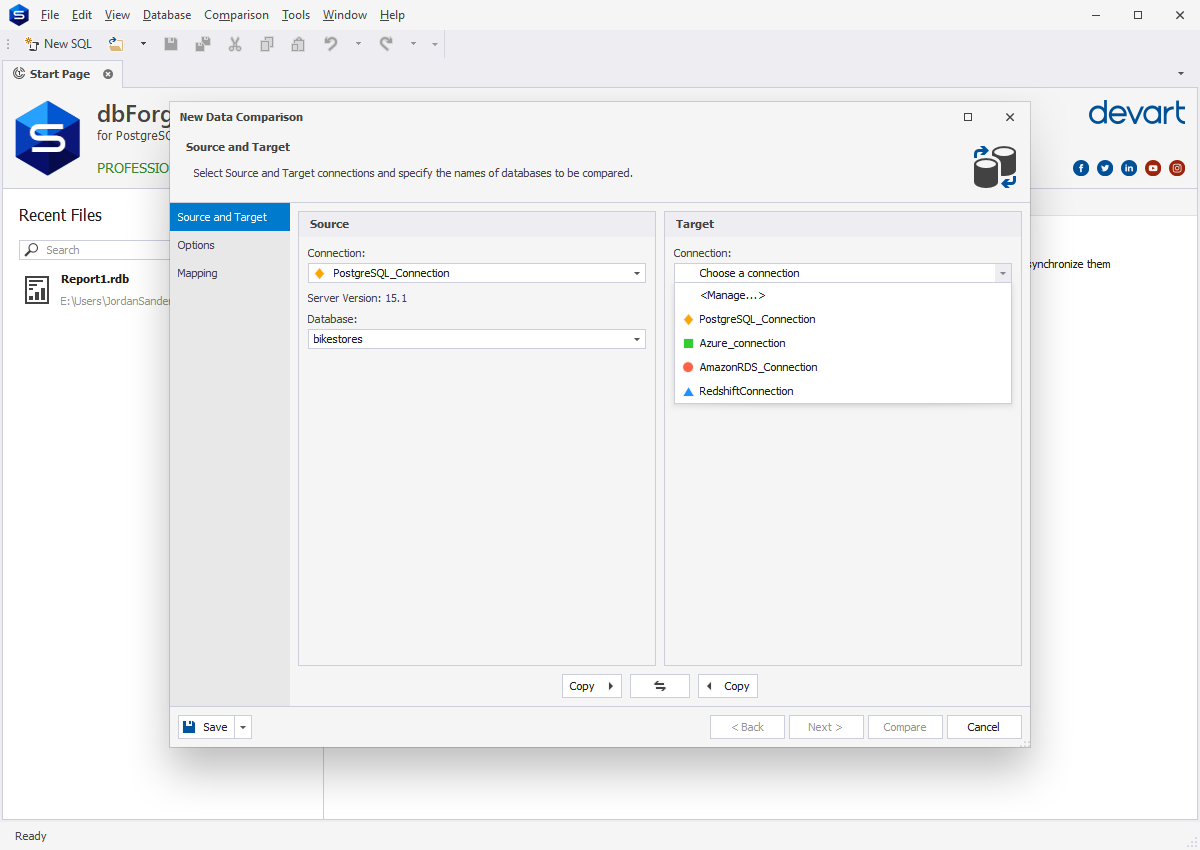Click the dbForge Studio product logo

47,138
